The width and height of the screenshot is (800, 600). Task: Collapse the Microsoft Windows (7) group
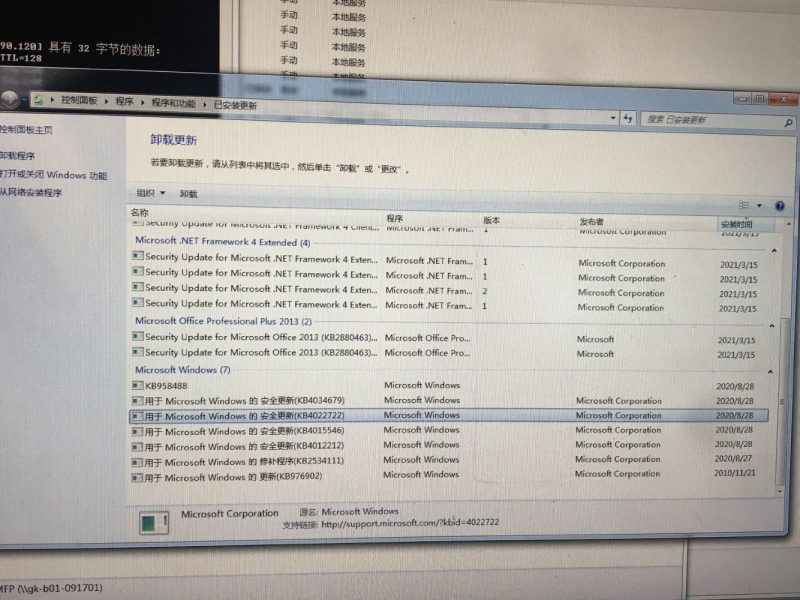770,372
